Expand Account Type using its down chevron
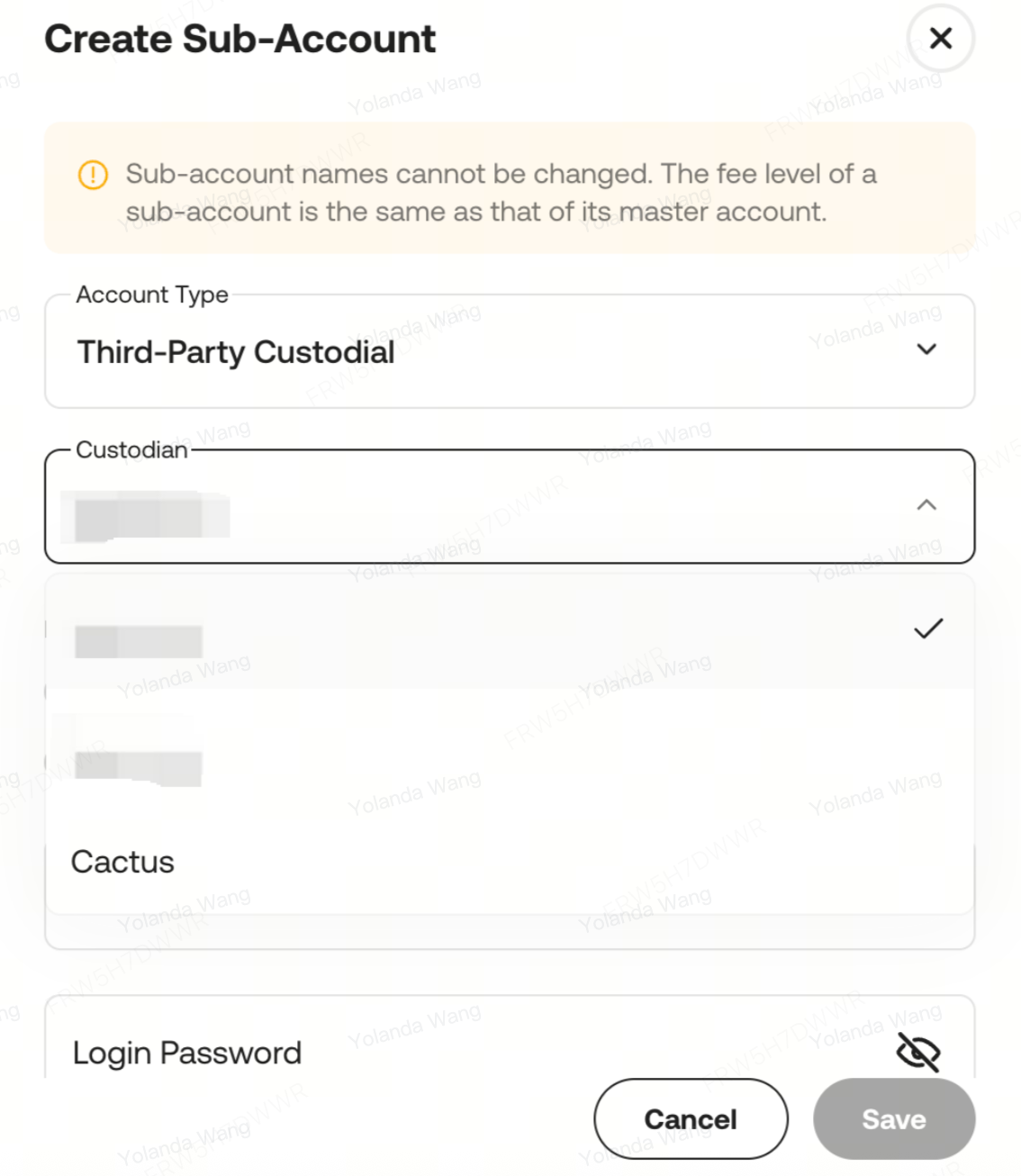Viewport: 1021px width, 1176px height. click(926, 349)
